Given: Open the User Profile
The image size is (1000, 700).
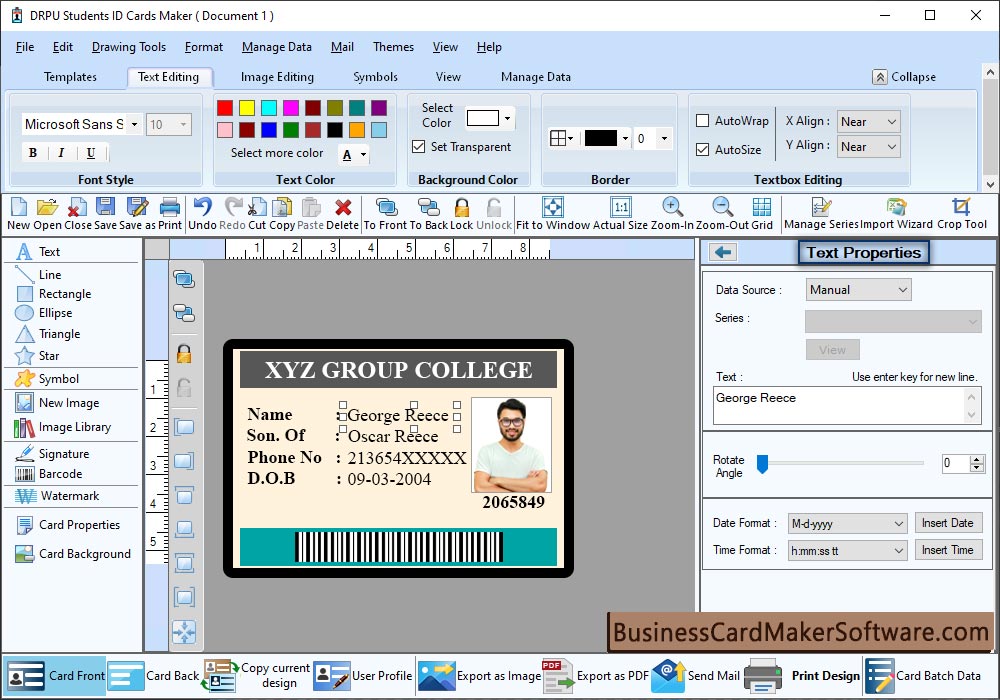Looking at the screenshot, I should click(363, 676).
